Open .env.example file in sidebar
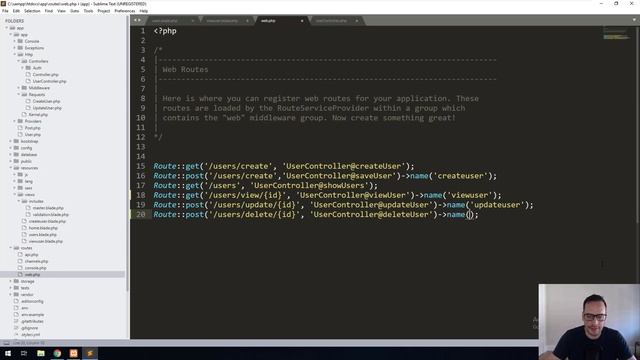The width and height of the screenshot is (640, 360). click(x=32, y=315)
